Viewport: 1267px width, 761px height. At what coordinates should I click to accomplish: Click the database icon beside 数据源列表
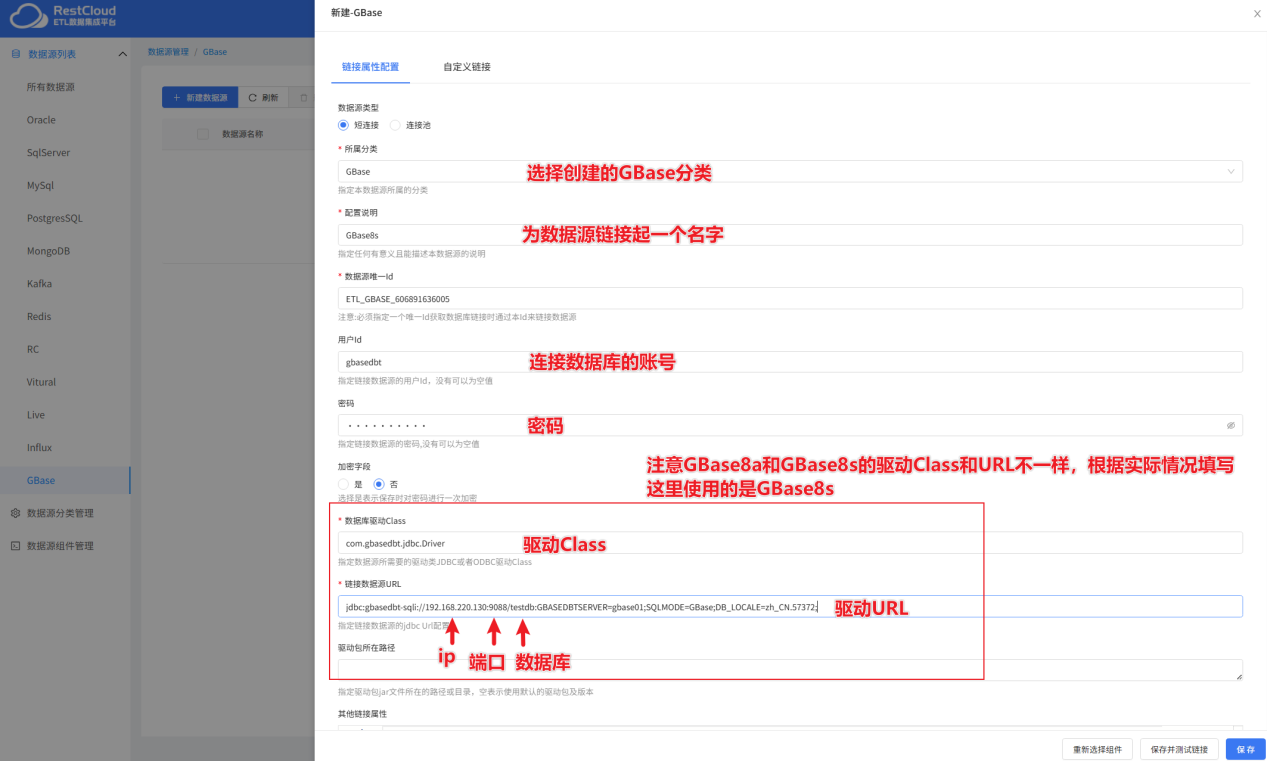click(x=15, y=54)
